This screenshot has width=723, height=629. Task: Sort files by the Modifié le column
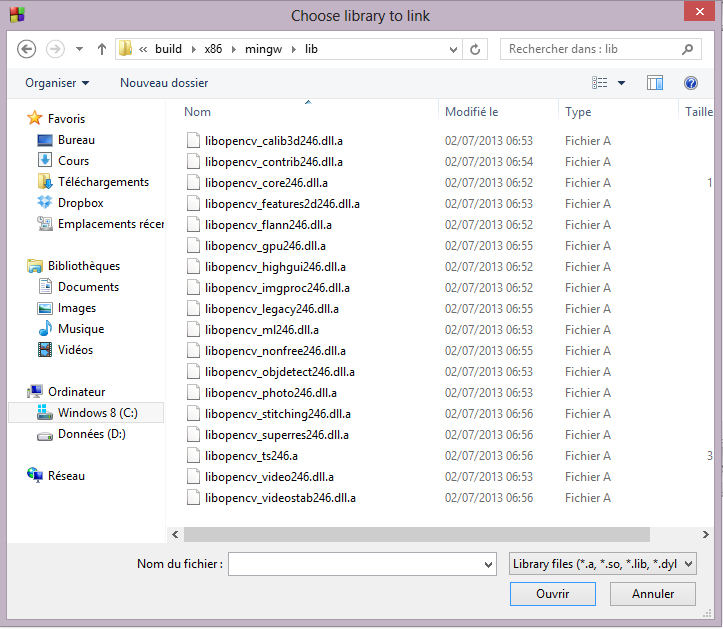coord(472,112)
